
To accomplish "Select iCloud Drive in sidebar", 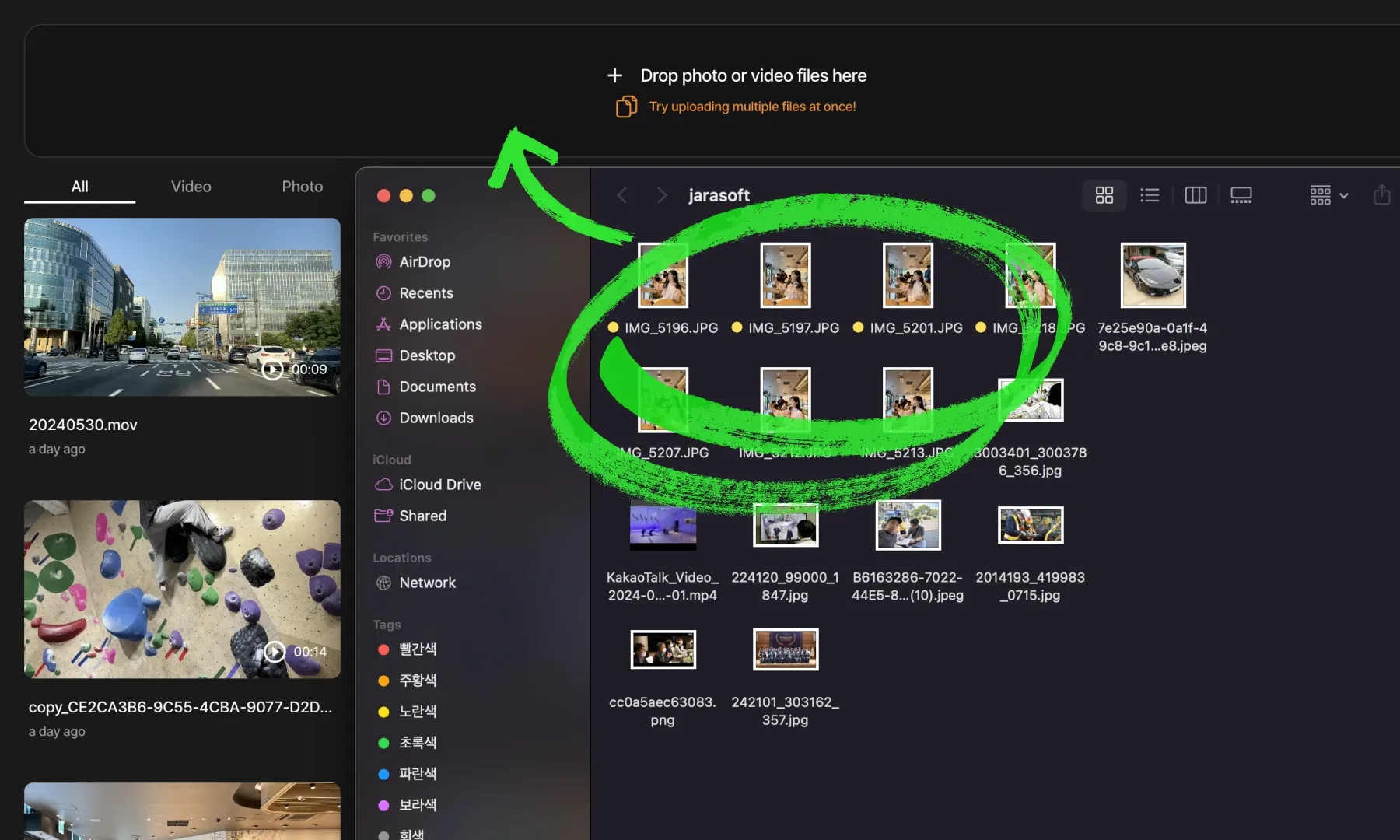I will 439,485.
